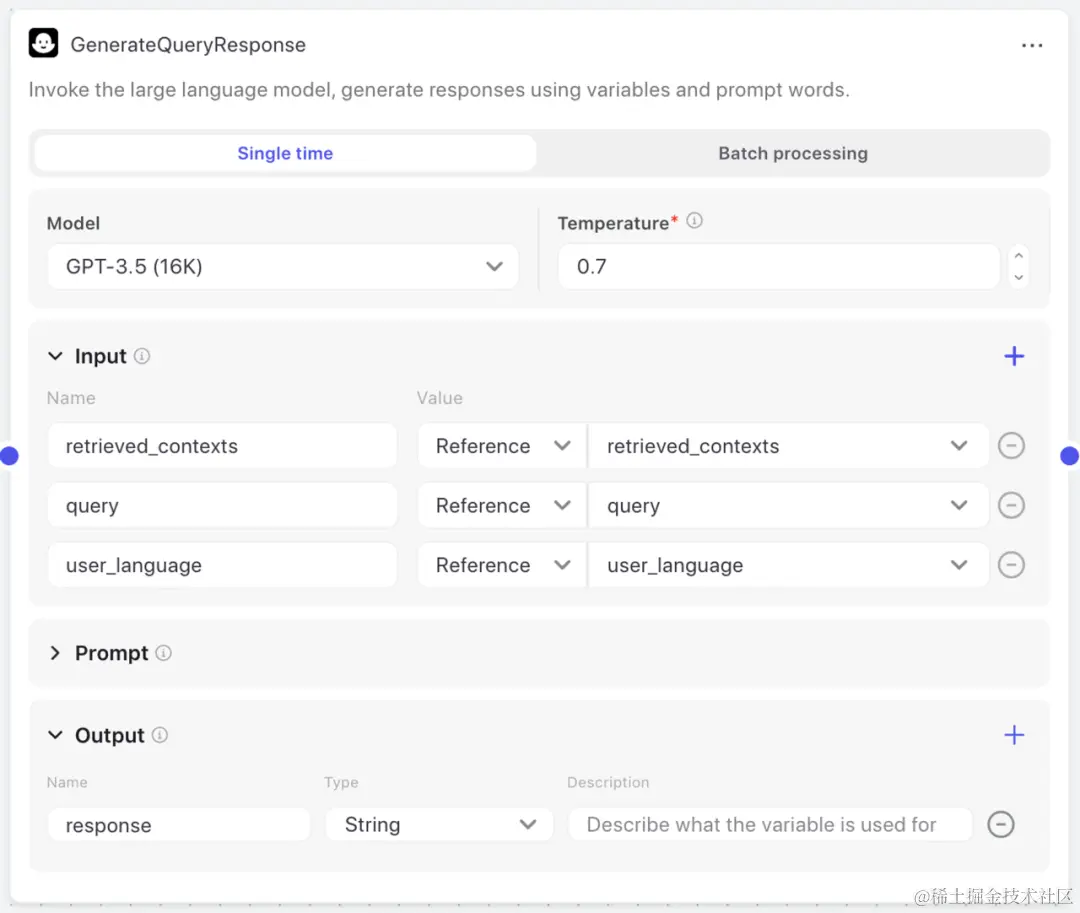Open the three-dot node options menu
Viewport: 1080px width, 913px height.
pyautogui.click(x=1032, y=46)
